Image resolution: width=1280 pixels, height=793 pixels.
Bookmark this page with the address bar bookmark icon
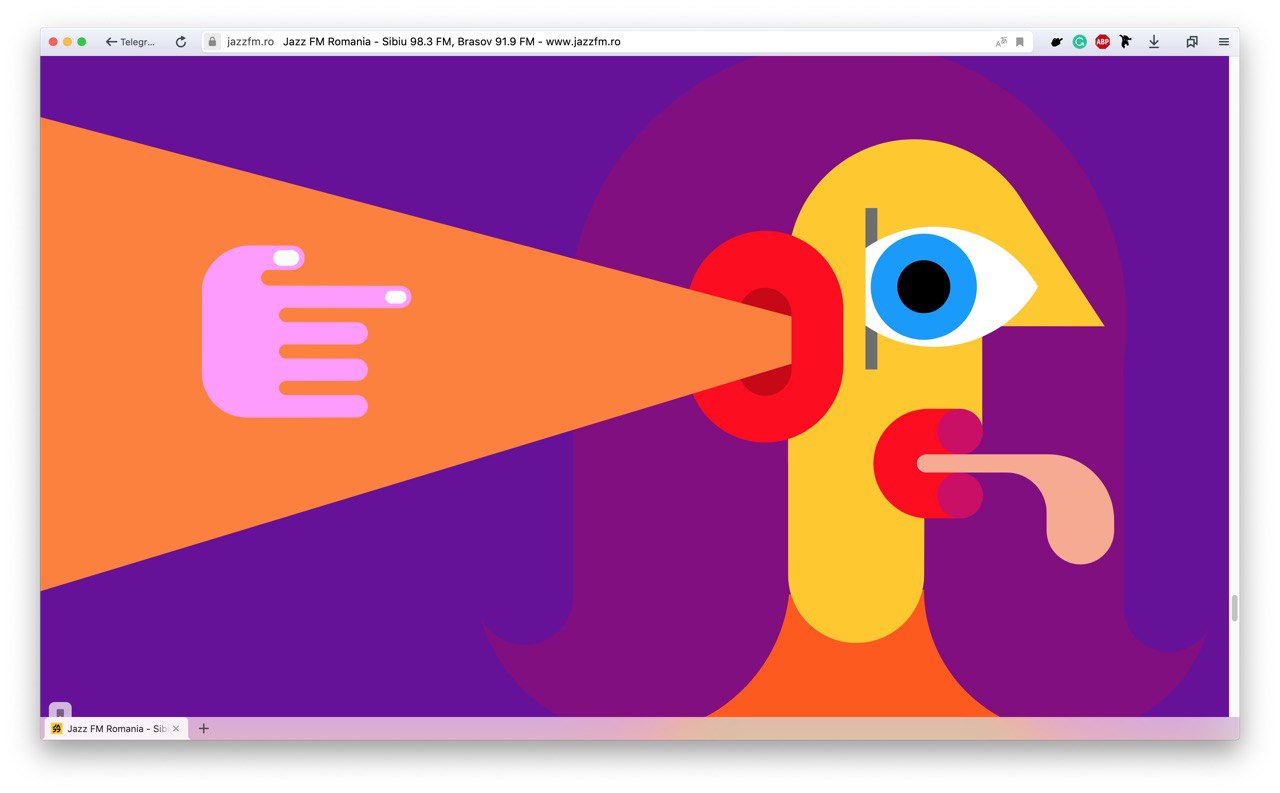coord(1020,42)
